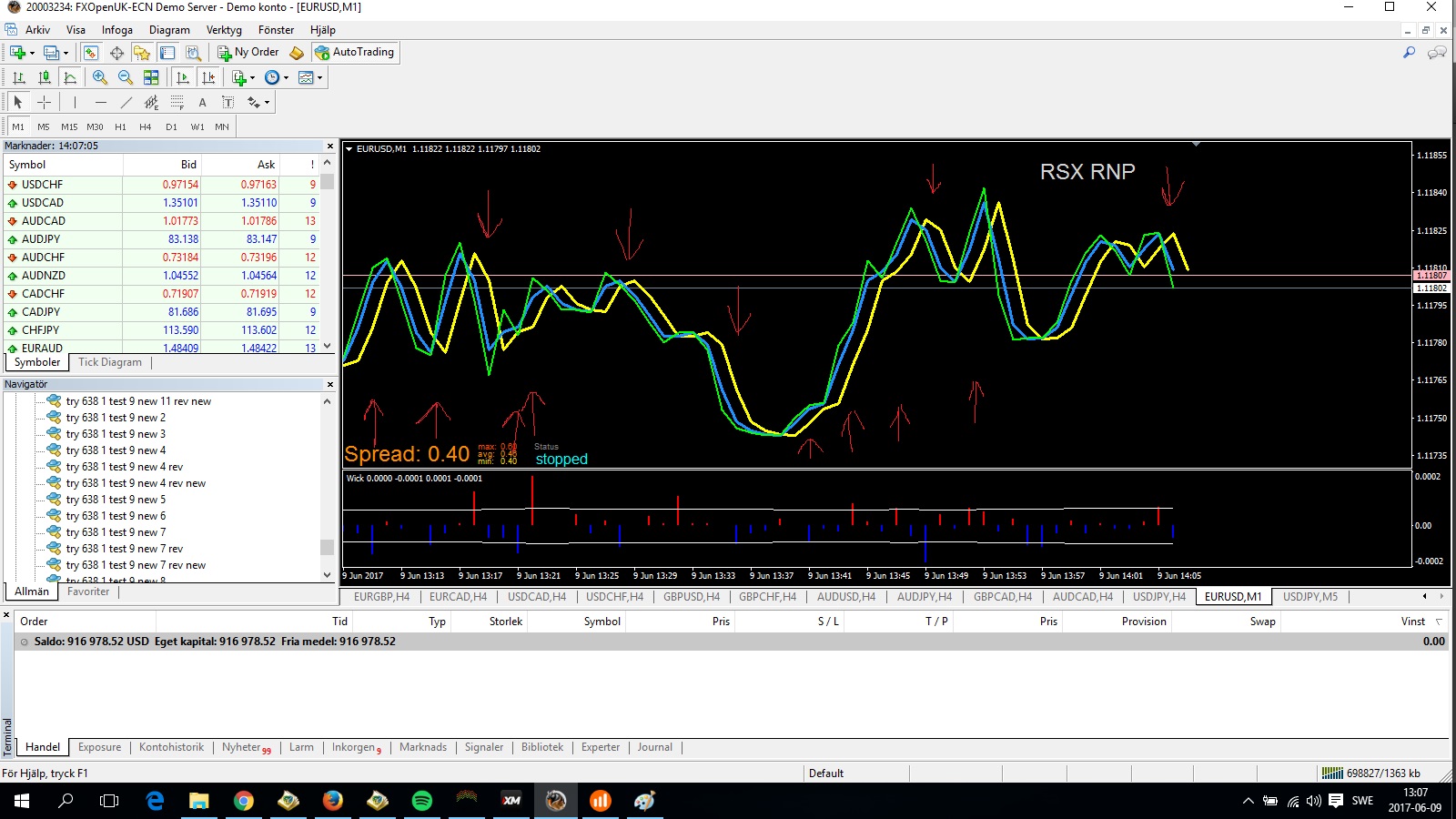Select the trendline drawing tool
The height and width of the screenshot is (819, 1456).
point(126,103)
